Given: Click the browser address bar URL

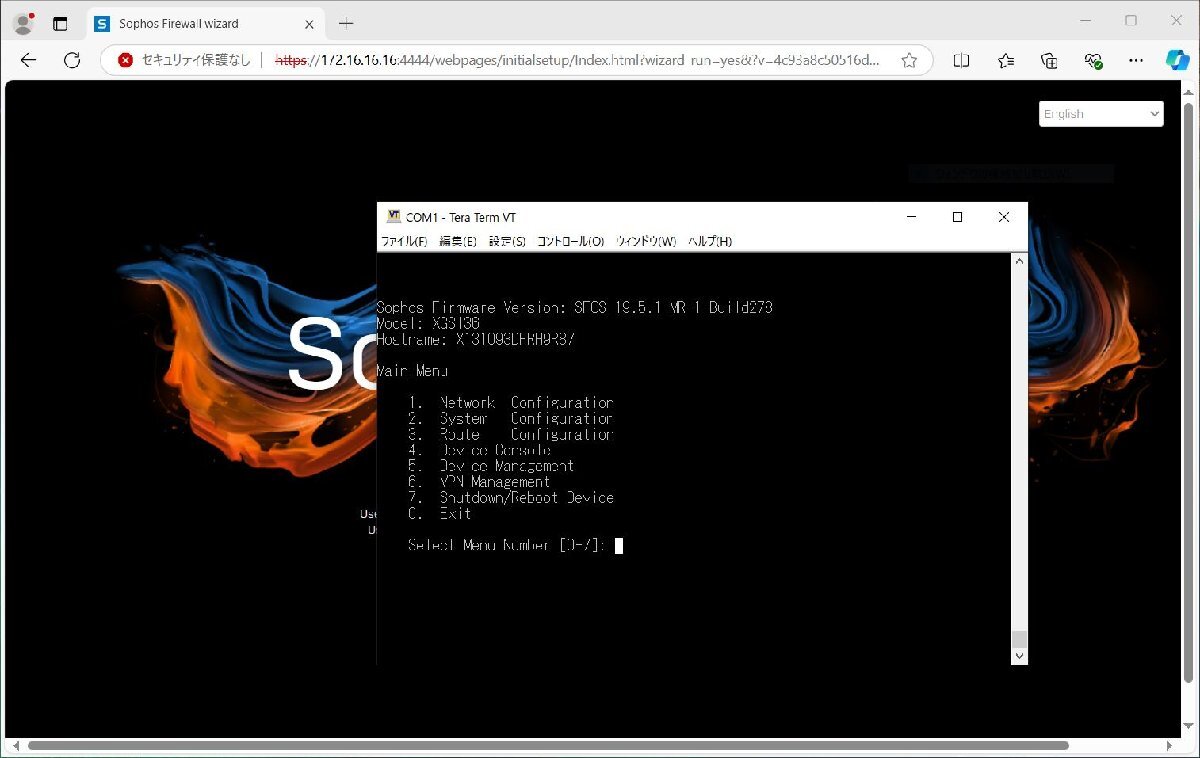Looking at the screenshot, I should [577, 60].
